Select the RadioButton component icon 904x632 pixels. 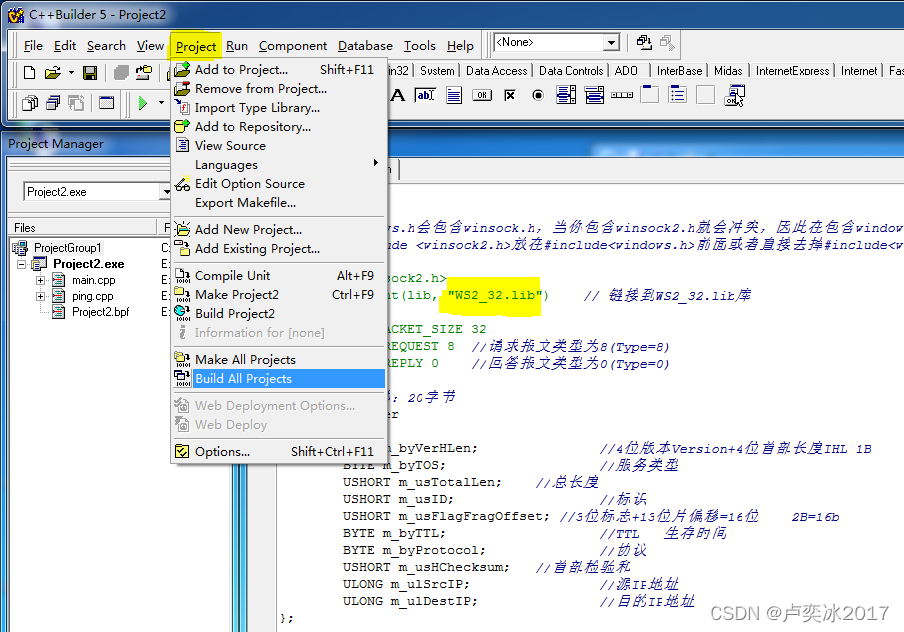tap(538, 95)
